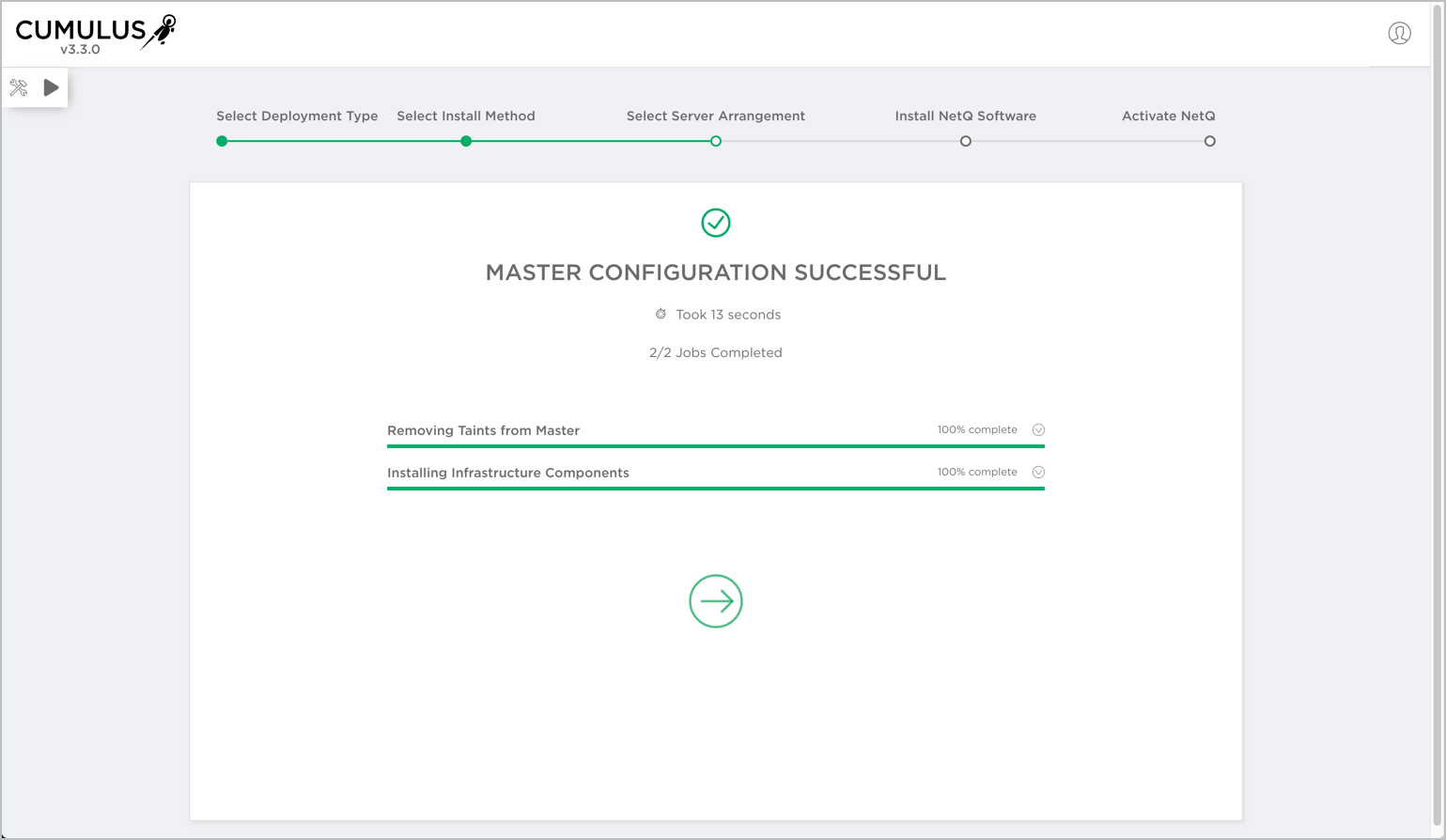
Task: Expand Installing Infrastructure Components details
Action: tap(1038, 473)
